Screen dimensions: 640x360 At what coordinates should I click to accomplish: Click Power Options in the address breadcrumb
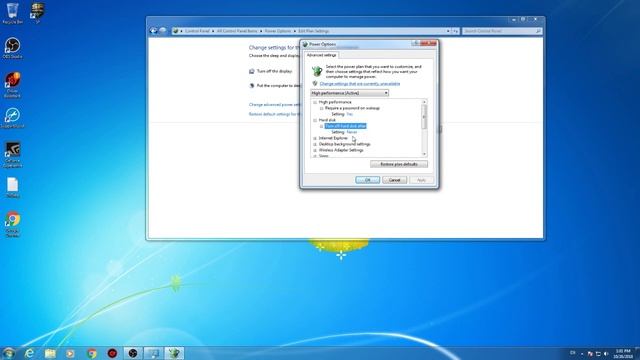278,31
